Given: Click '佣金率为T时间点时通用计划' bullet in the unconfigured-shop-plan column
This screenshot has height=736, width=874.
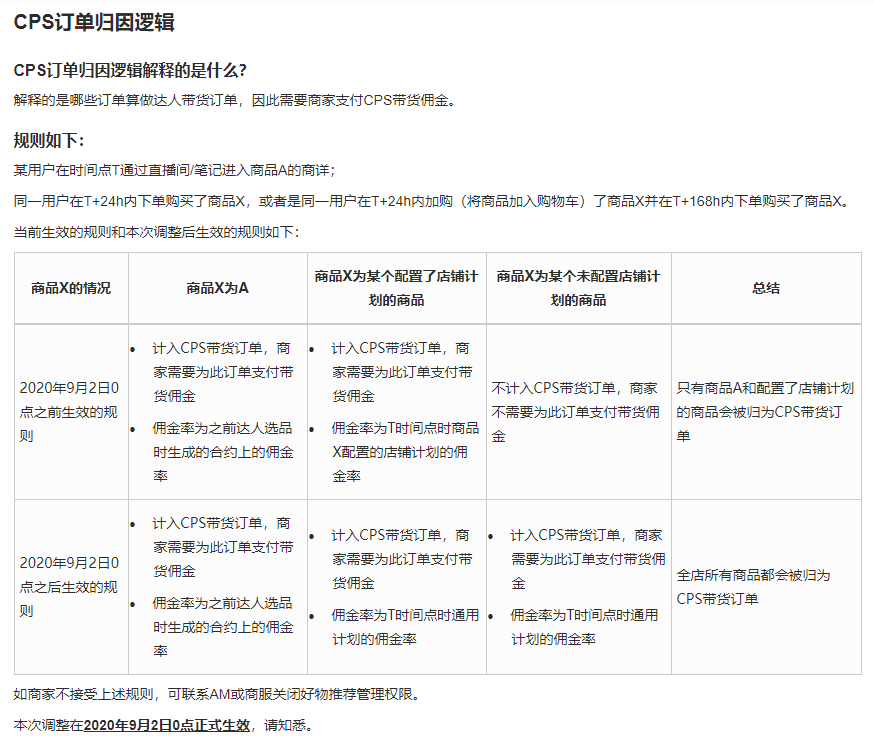Looking at the screenshot, I should [584, 627].
